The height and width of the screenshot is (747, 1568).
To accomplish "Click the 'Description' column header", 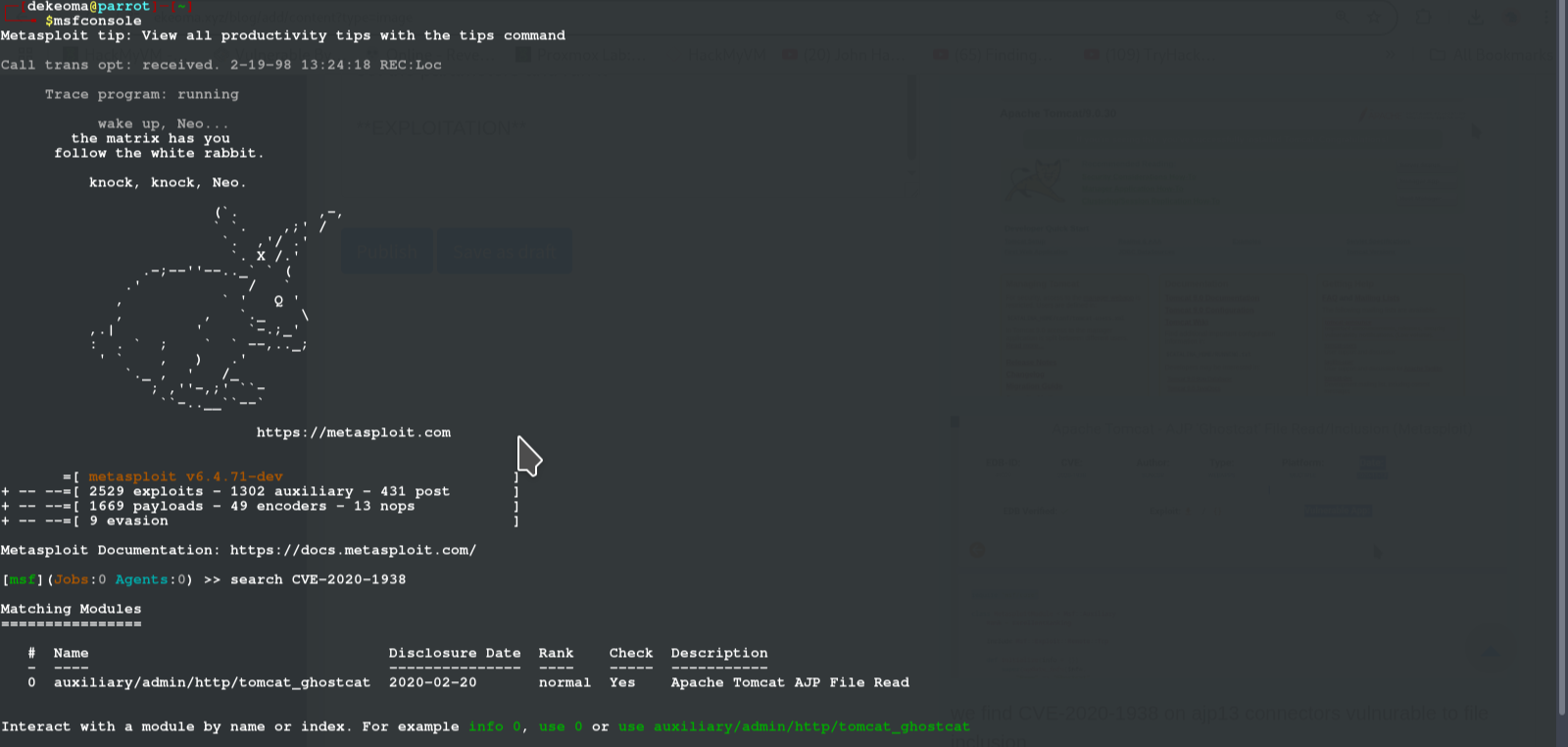I will (719, 653).
